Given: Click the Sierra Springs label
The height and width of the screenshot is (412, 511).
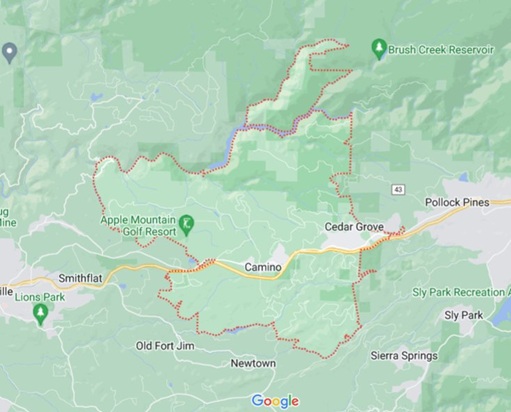Looking at the screenshot, I should [x=404, y=356].
